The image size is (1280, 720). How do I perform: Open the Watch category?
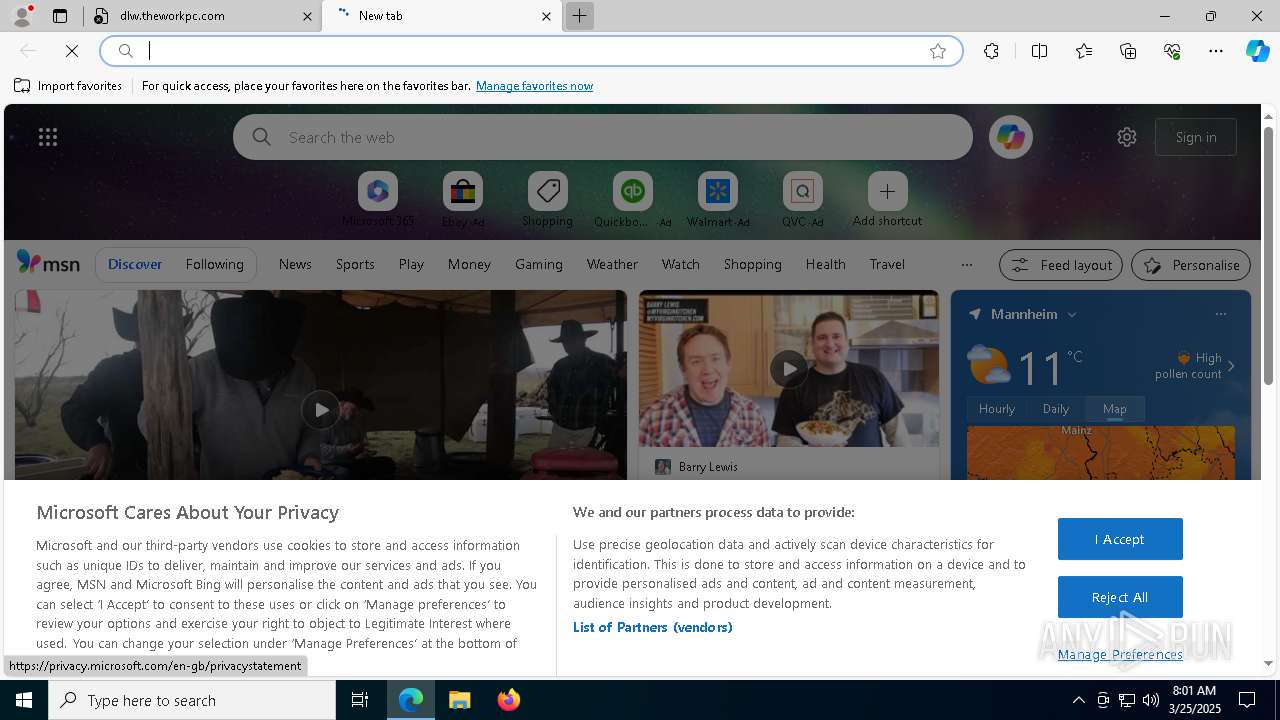coord(681,264)
